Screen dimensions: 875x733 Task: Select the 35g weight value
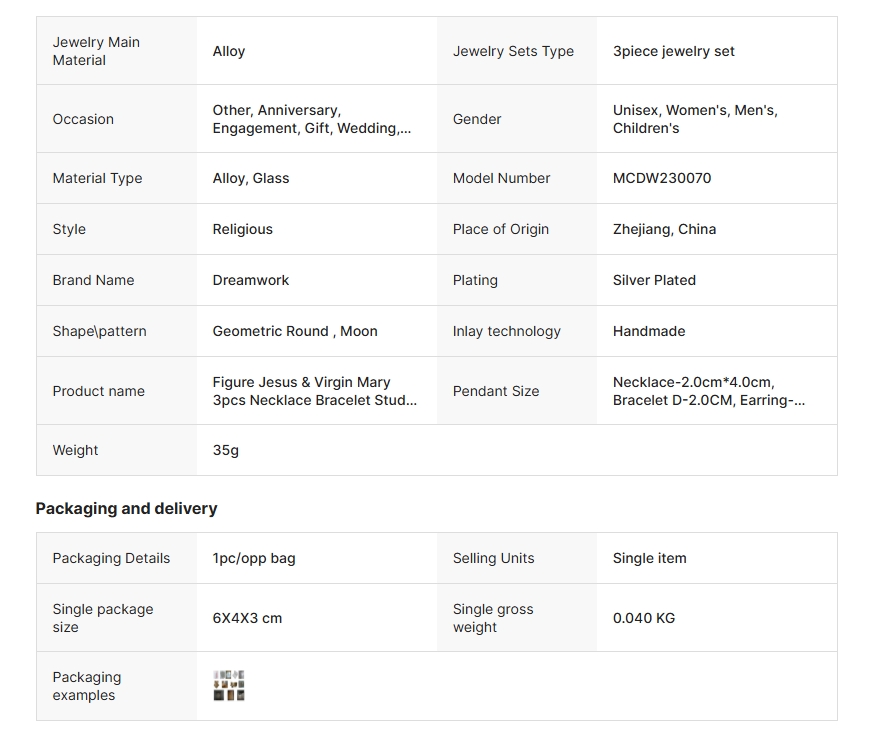pyautogui.click(x=226, y=450)
